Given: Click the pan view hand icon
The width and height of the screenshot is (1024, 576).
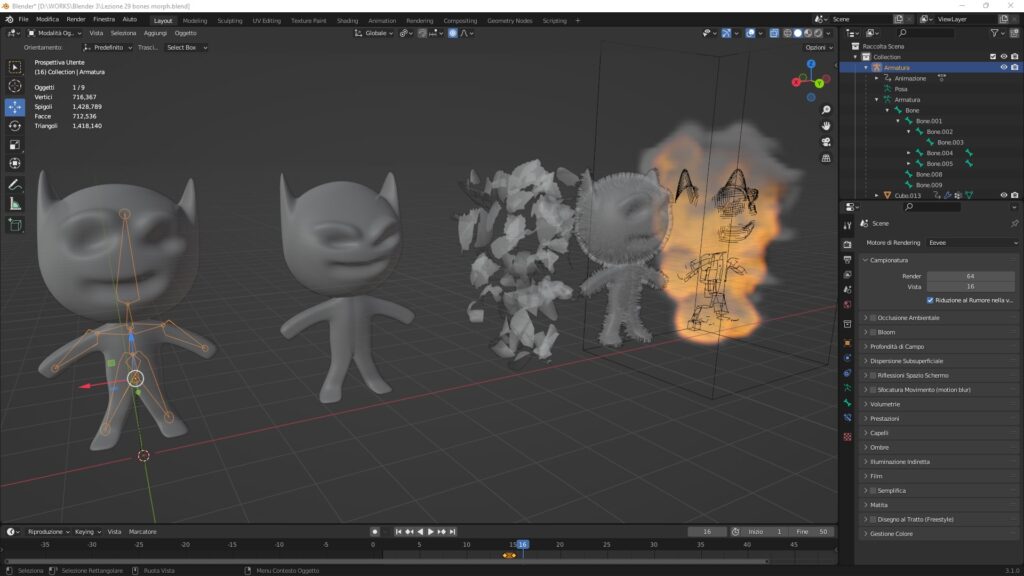Looking at the screenshot, I should pos(826,125).
